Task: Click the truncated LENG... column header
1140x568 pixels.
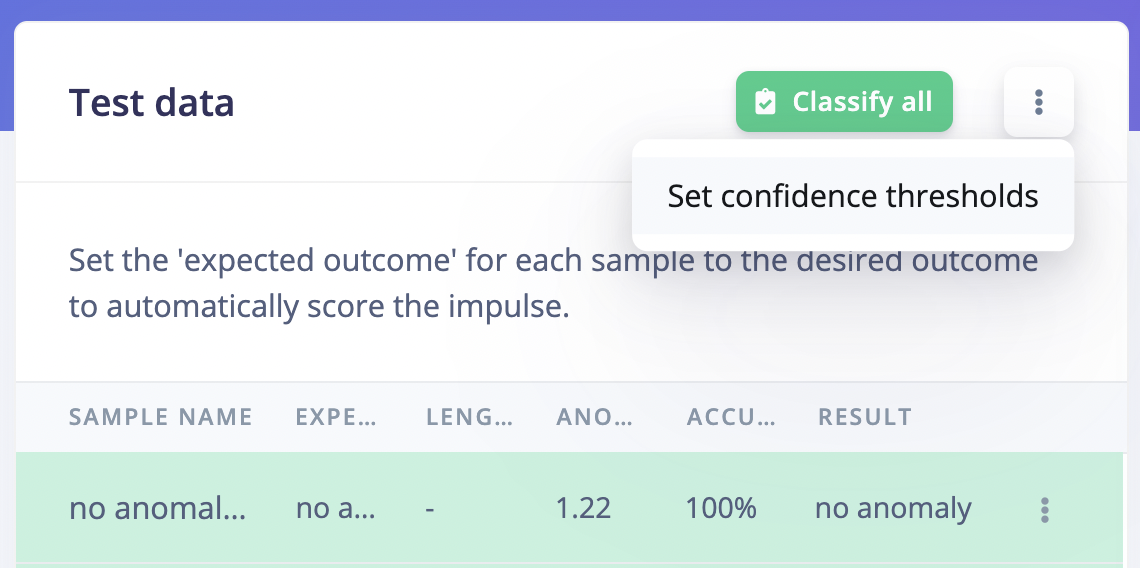Action: coord(469,417)
